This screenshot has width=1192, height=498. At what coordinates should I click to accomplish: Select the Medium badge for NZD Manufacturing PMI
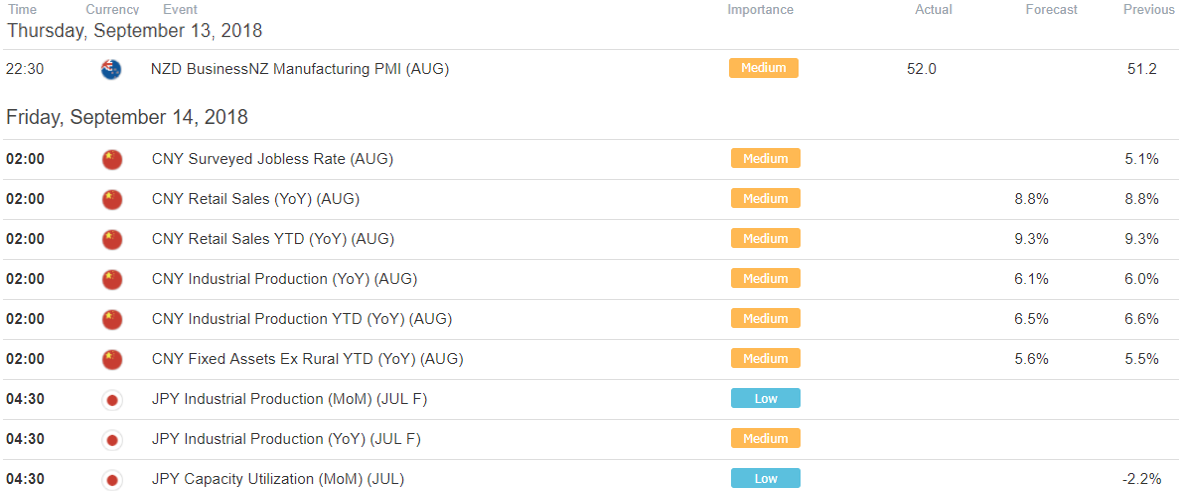(763, 68)
